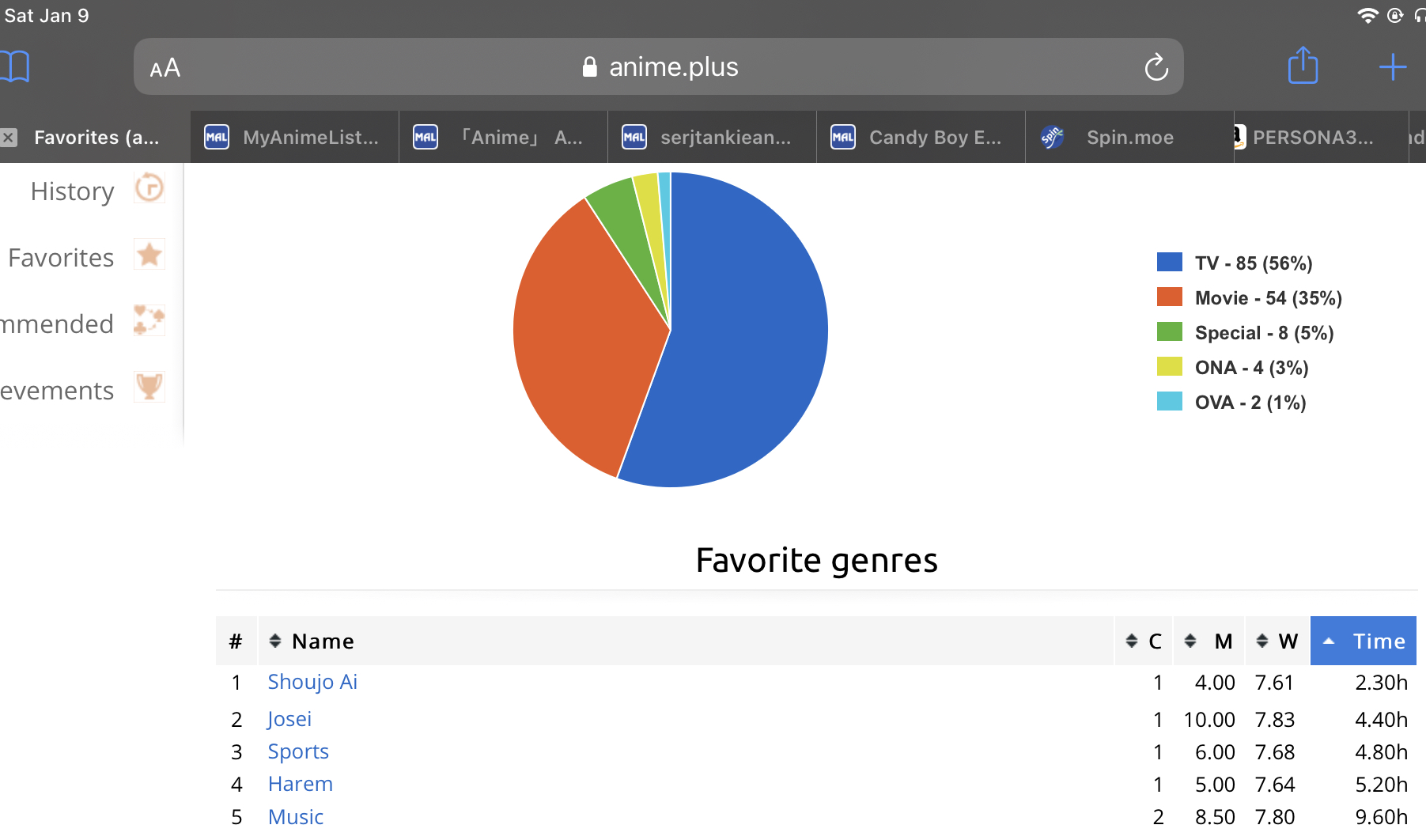Open the Shoujo Ai genre link
This screenshot has height=840, width=1426.
pos(312,682)
